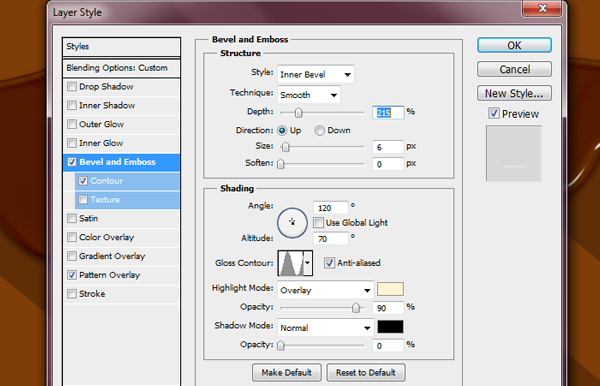Select Blending Options: Custom
Image resolution: width=600 pixels, height=386 pixels.
tap(121, 68)
